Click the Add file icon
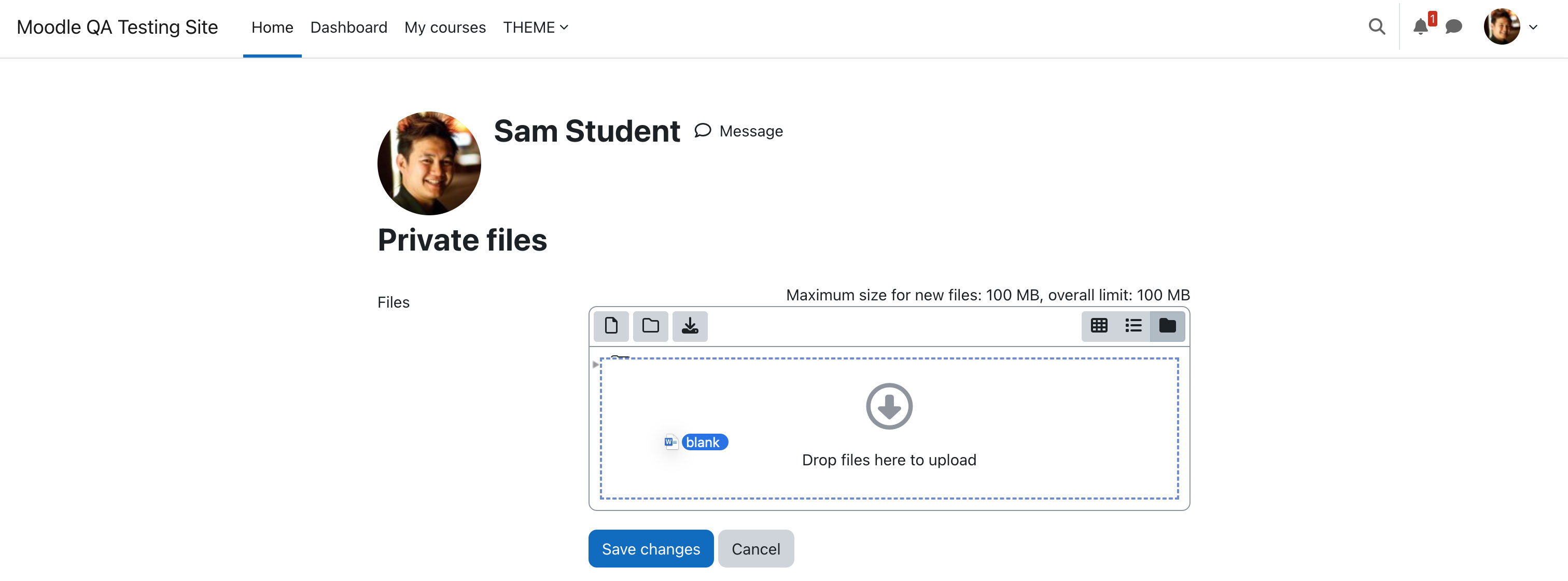This screenshot has width=1568, height=581. point(610,326)
